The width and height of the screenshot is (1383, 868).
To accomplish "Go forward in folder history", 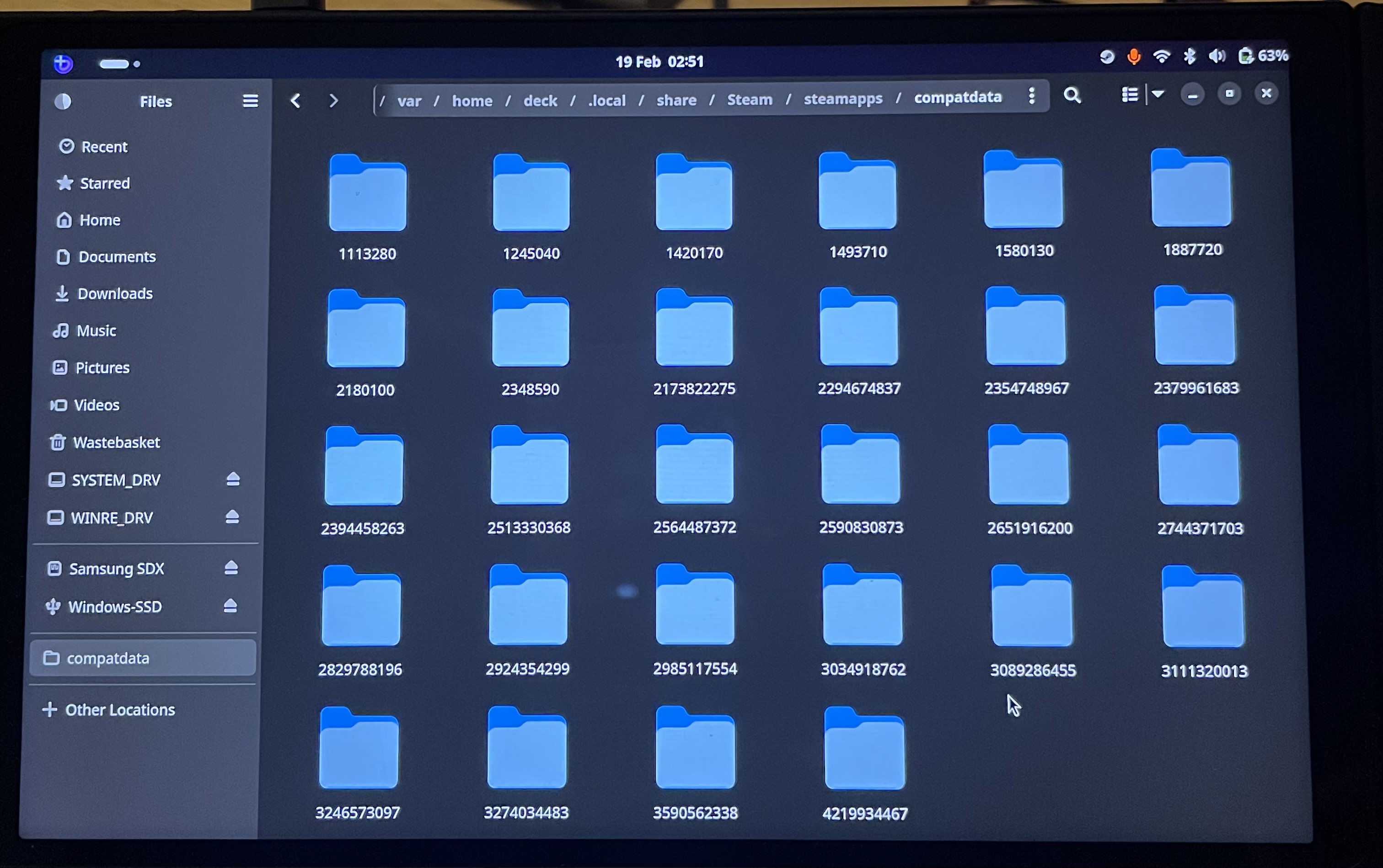I will pos(334,101).
